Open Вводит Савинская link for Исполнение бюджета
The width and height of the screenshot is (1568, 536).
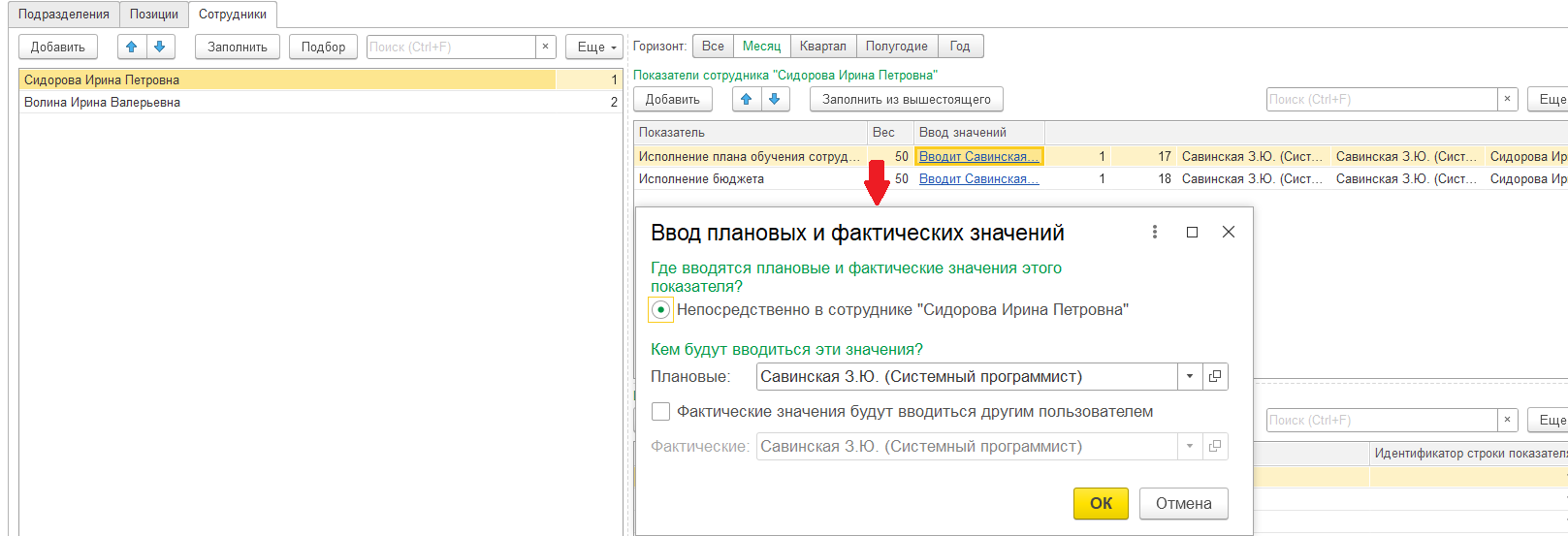pyautogui.click(x=978, y=179)
